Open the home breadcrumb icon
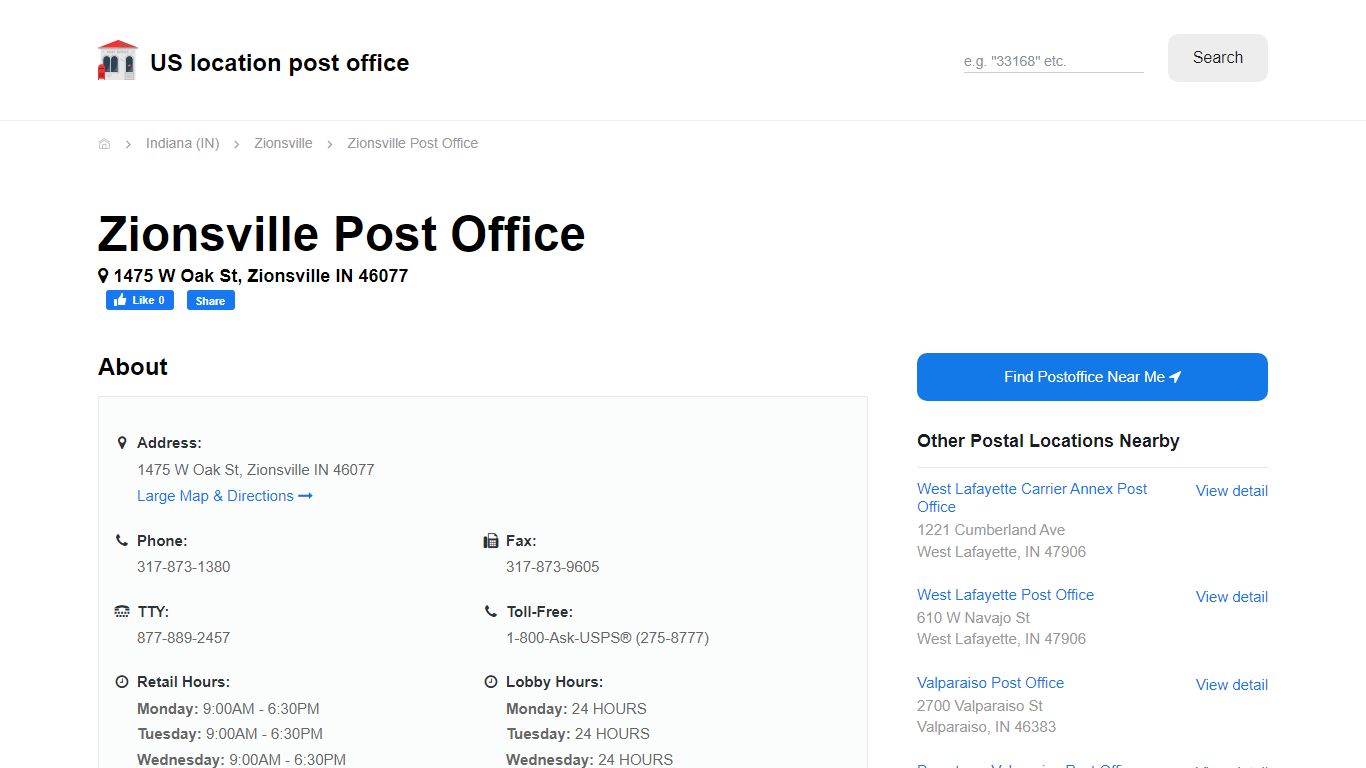 (x=104, y=144)
